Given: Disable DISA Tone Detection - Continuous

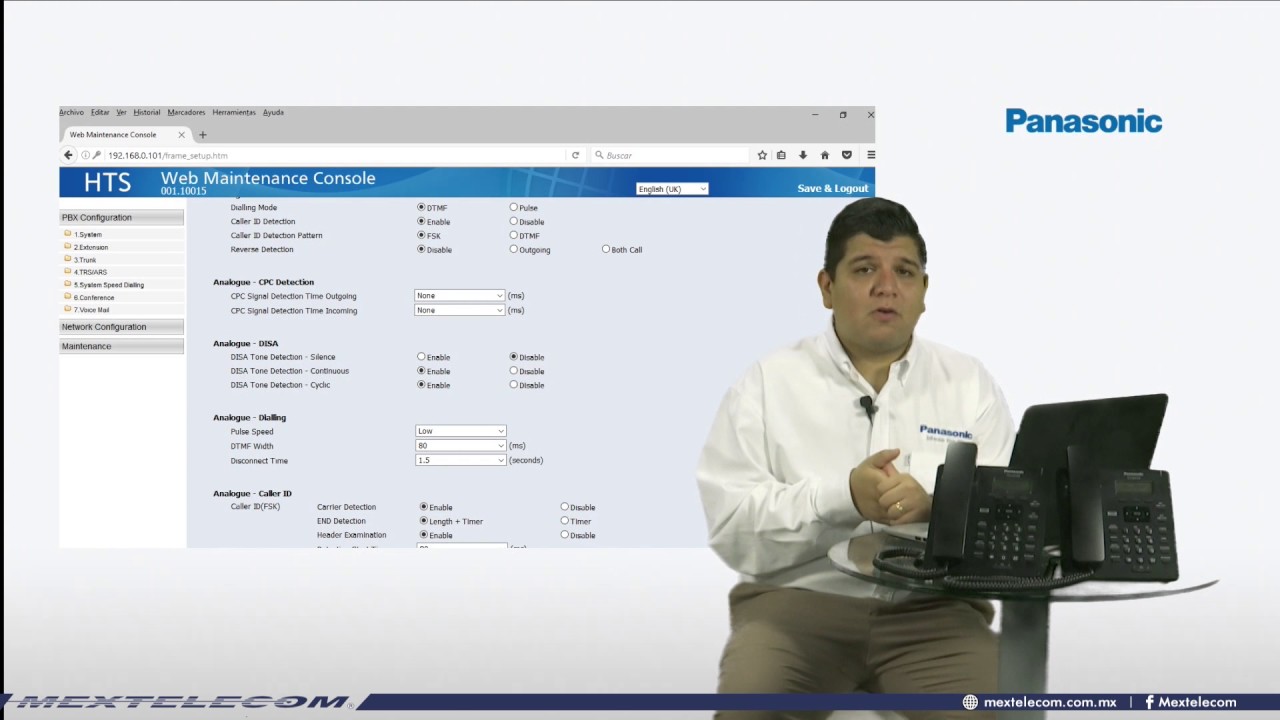Looking at the screenshot, I should [x=514, y=370].
